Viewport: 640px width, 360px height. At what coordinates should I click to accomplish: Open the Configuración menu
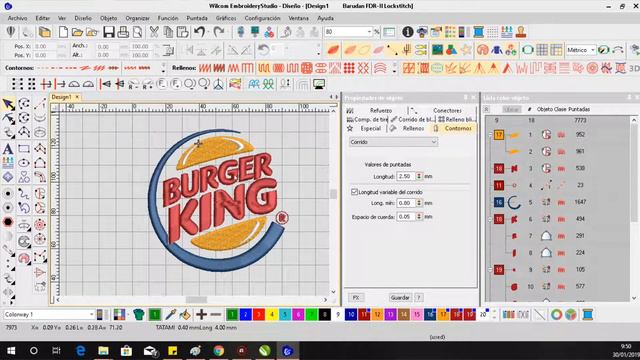[262, 18]
